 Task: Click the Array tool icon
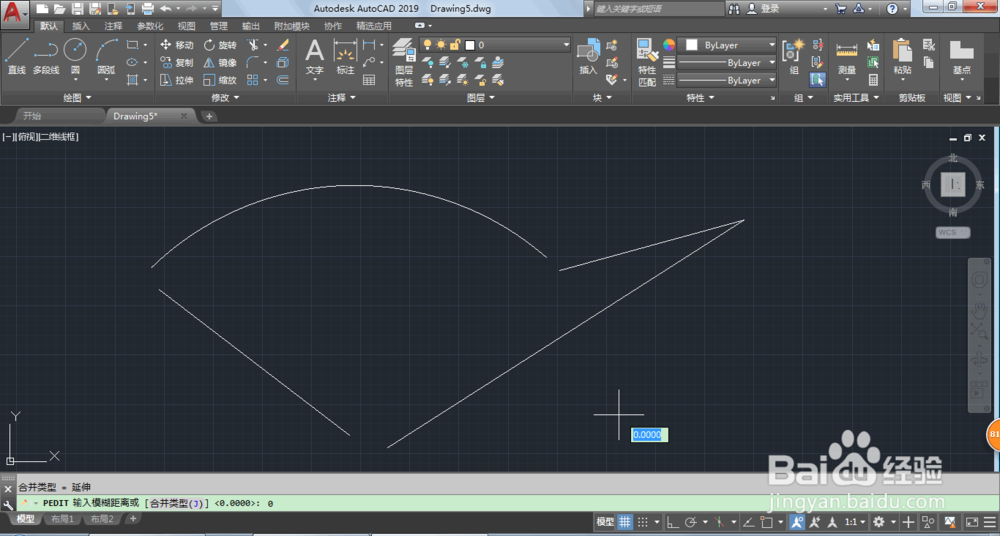coord(253,80)
